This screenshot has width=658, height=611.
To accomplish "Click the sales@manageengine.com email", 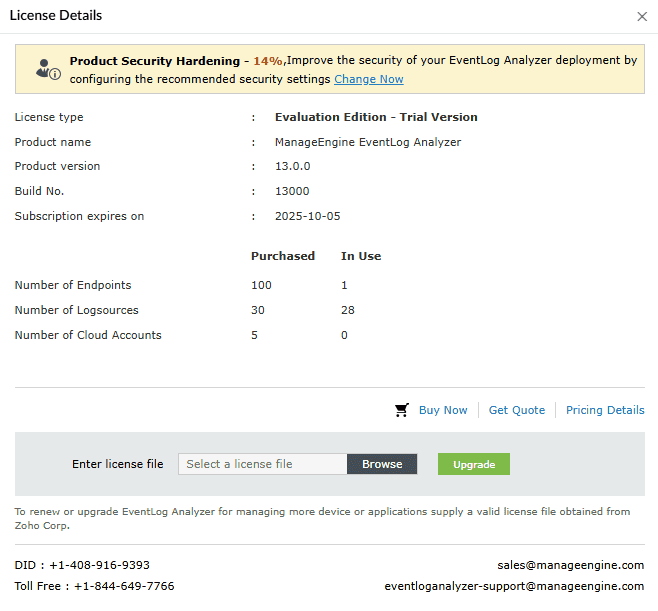I will (x=571, y=565).
